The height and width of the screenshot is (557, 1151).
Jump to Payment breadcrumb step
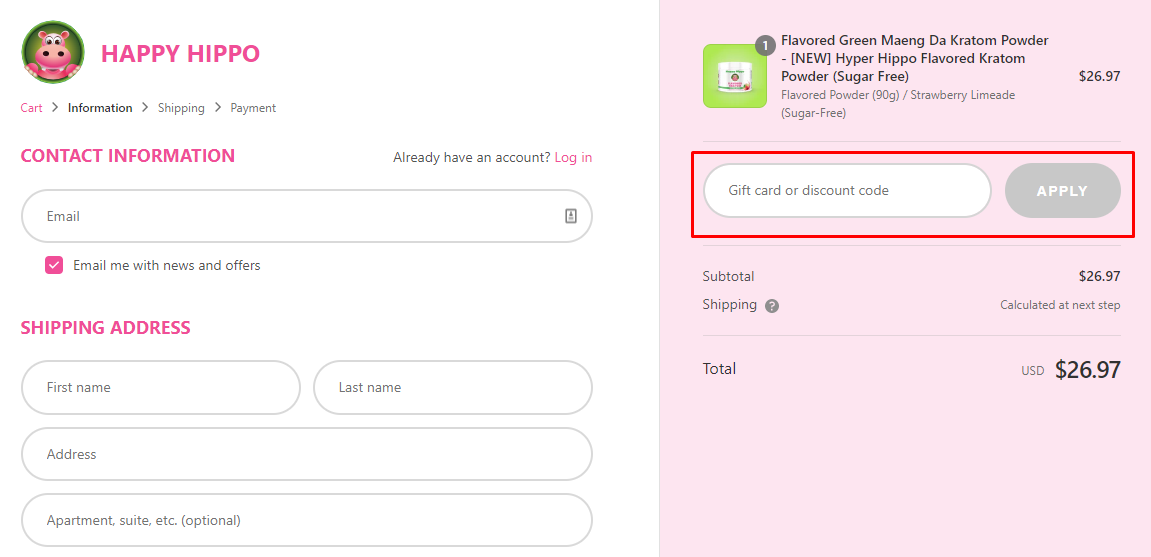pyautogui.click(x=253, y=108)
